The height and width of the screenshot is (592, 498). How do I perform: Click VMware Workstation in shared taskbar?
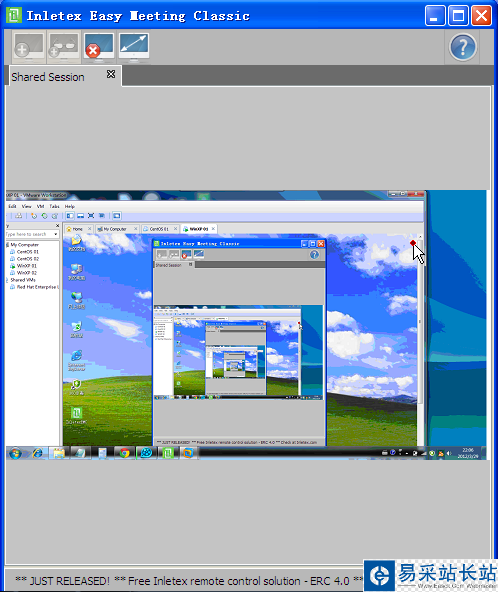188,453
